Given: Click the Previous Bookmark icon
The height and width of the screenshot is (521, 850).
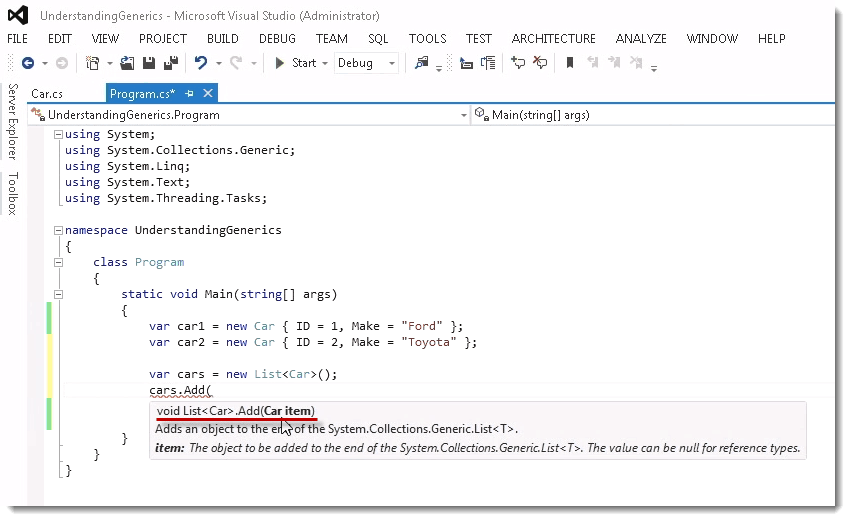Looking at the screenshot, I should (593, 63).
